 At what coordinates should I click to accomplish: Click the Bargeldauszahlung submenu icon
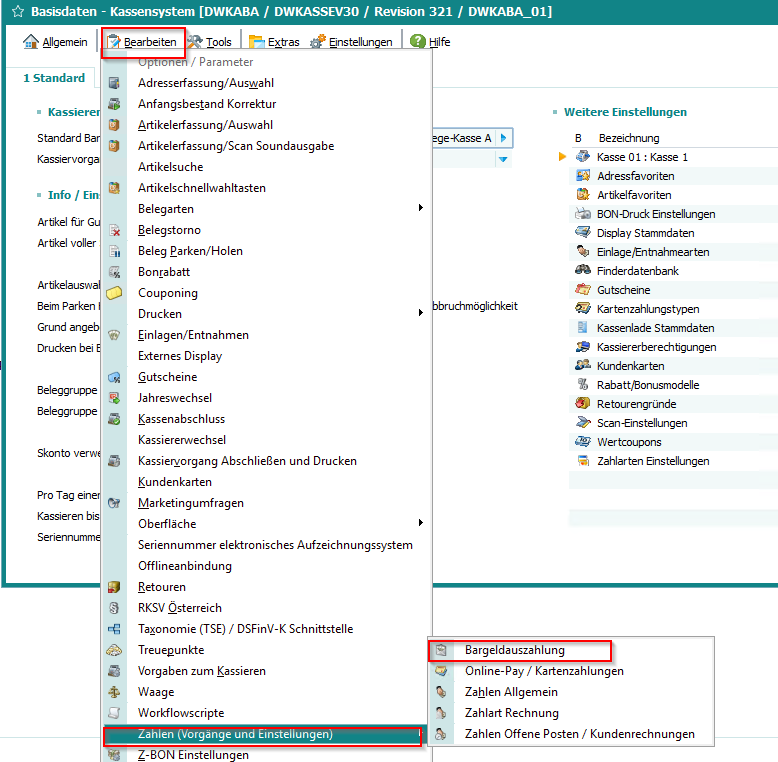(440, 650)
